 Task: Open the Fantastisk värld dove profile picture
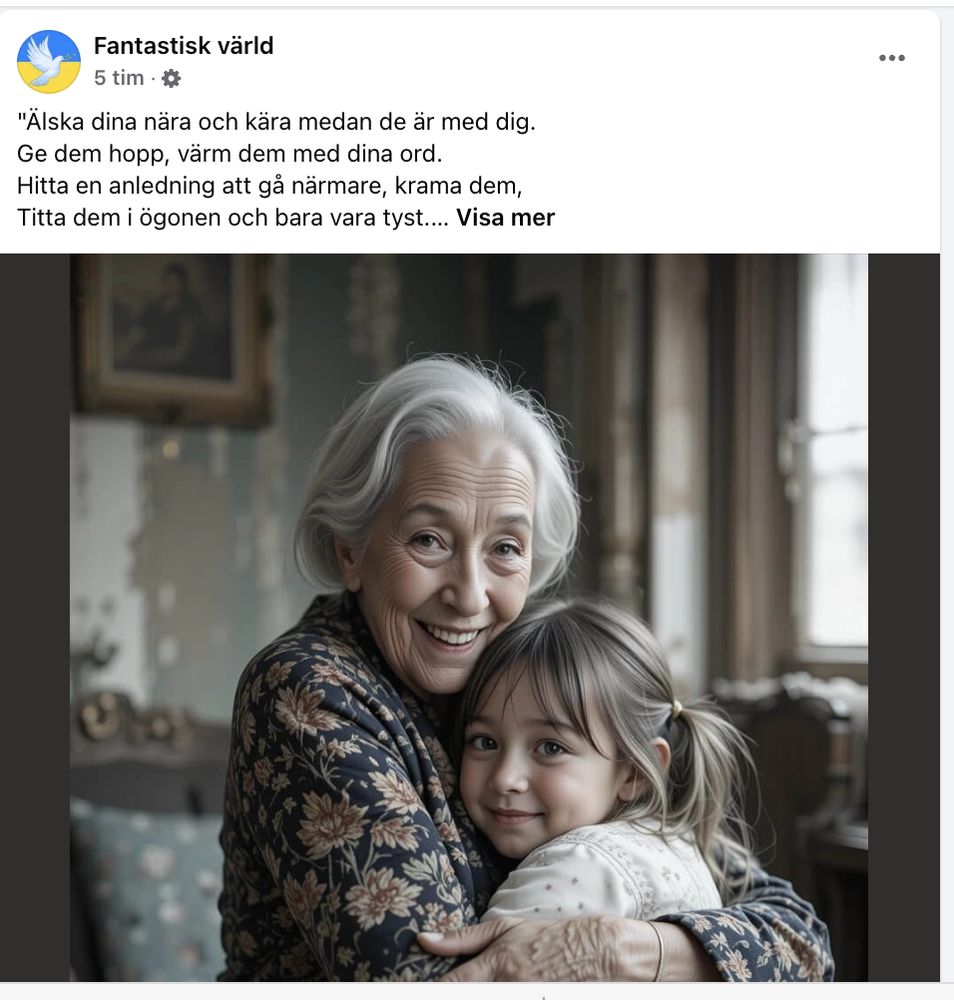(48, 62)
